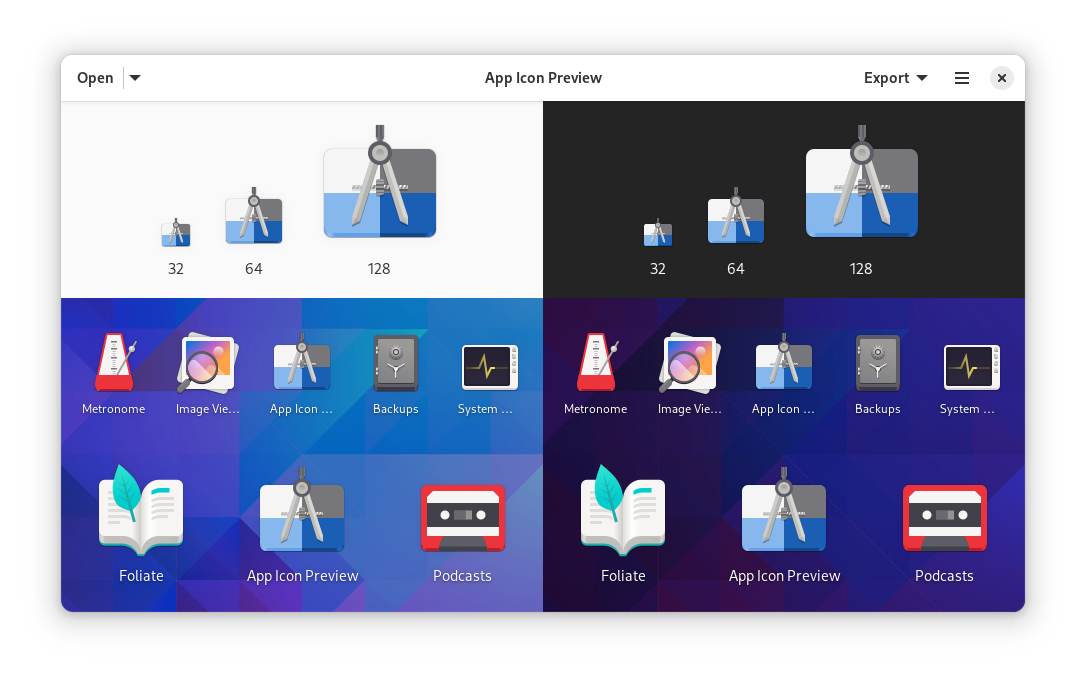Click 'Podcasts' label in dark panel
Screen dimensions: 1086x679
[944, 576]
